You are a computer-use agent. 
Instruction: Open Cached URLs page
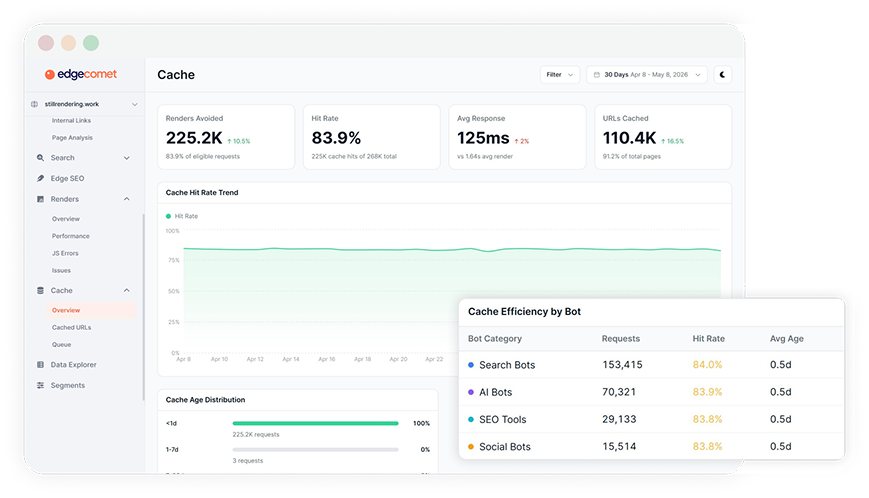click(71, 327)
